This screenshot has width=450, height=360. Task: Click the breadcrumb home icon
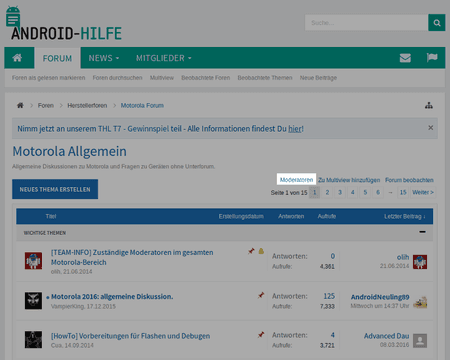tap(20, 105)
